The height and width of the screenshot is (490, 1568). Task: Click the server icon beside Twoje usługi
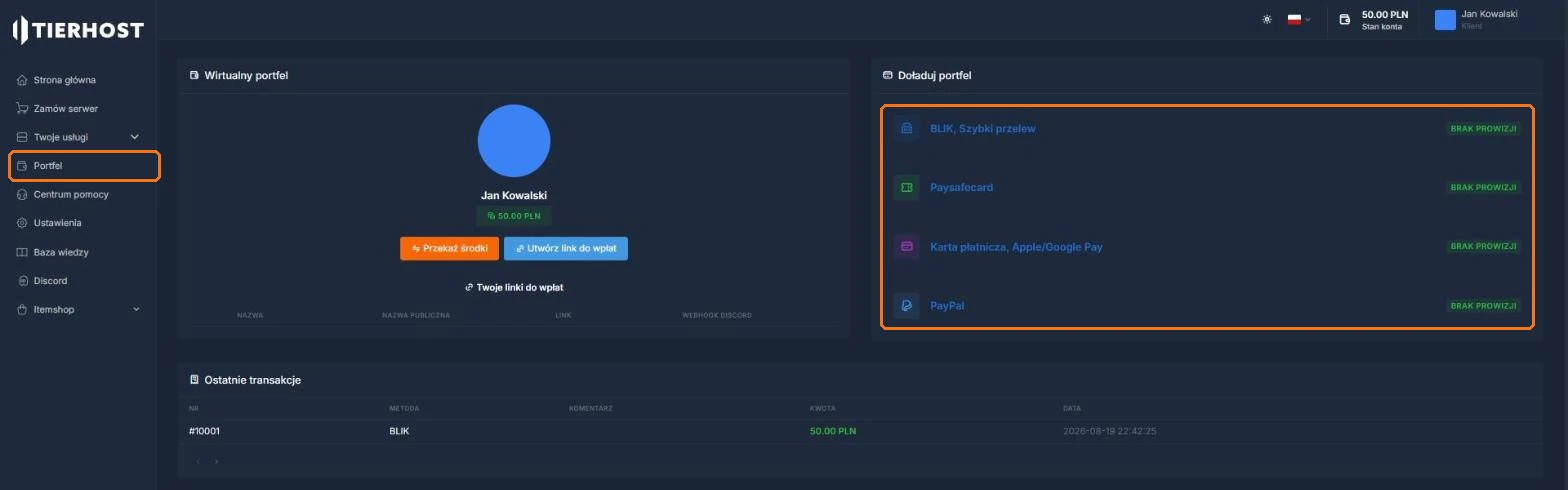[x=22, y=137]
